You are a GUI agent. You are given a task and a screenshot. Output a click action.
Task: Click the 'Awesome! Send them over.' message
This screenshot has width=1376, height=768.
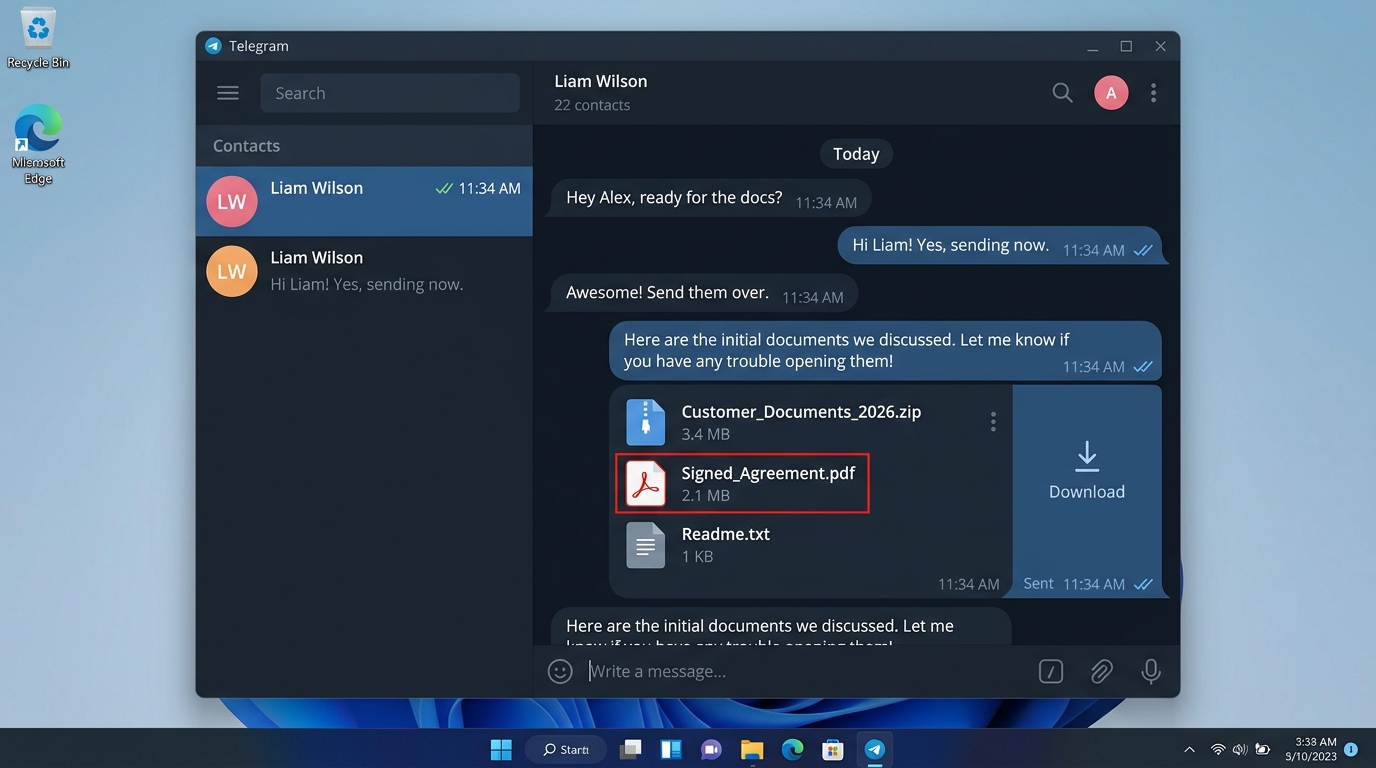point(704,294)
